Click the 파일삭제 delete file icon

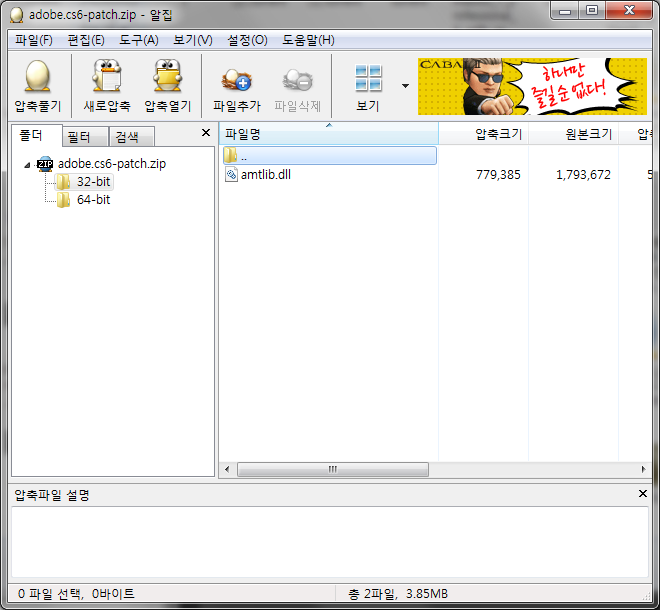[298, 80]
